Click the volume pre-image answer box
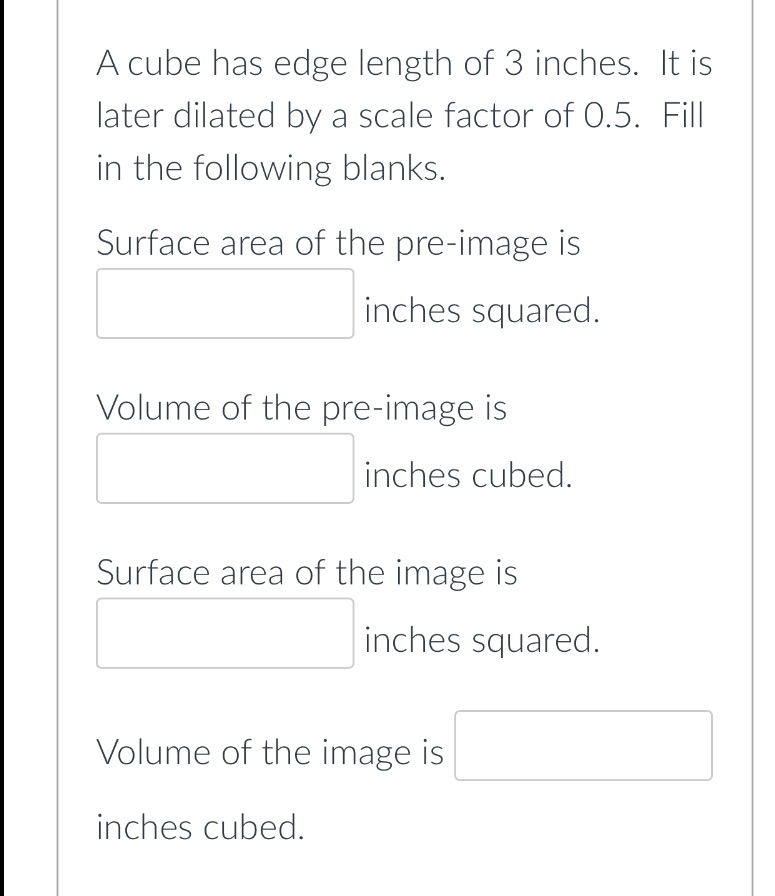 [224, 468]
